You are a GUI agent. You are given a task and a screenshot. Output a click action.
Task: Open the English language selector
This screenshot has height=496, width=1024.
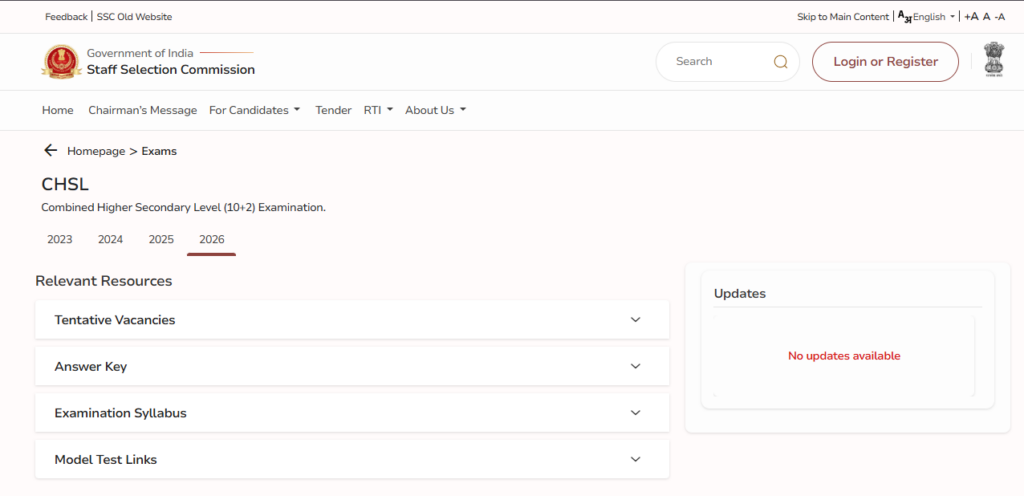coord(927,17)
